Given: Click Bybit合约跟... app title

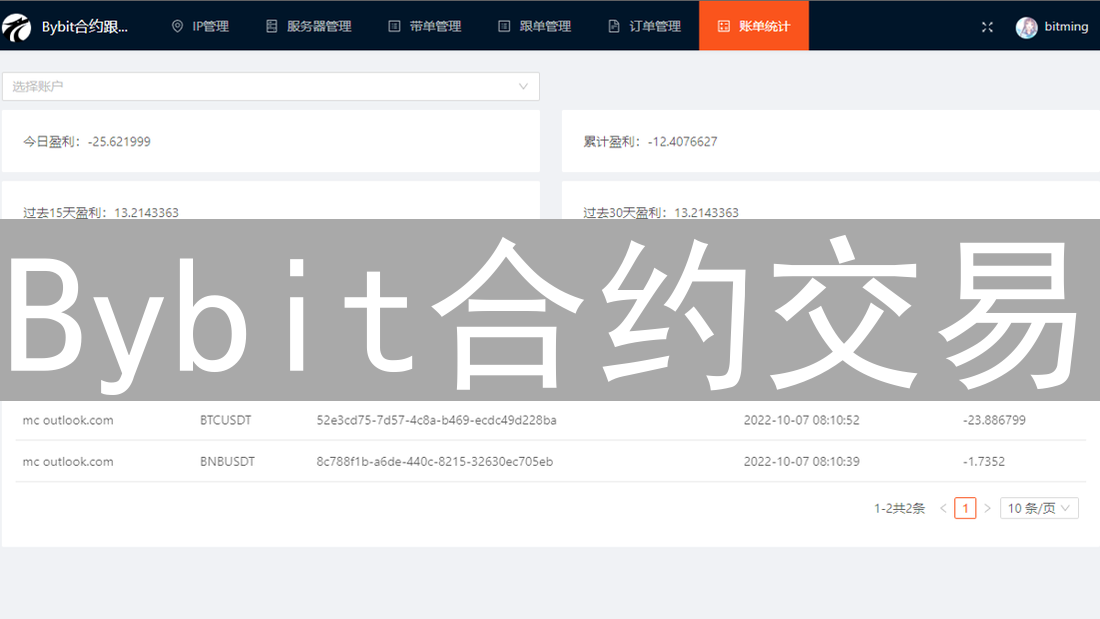Looking at the screenshot, I should tap(85, 27).
